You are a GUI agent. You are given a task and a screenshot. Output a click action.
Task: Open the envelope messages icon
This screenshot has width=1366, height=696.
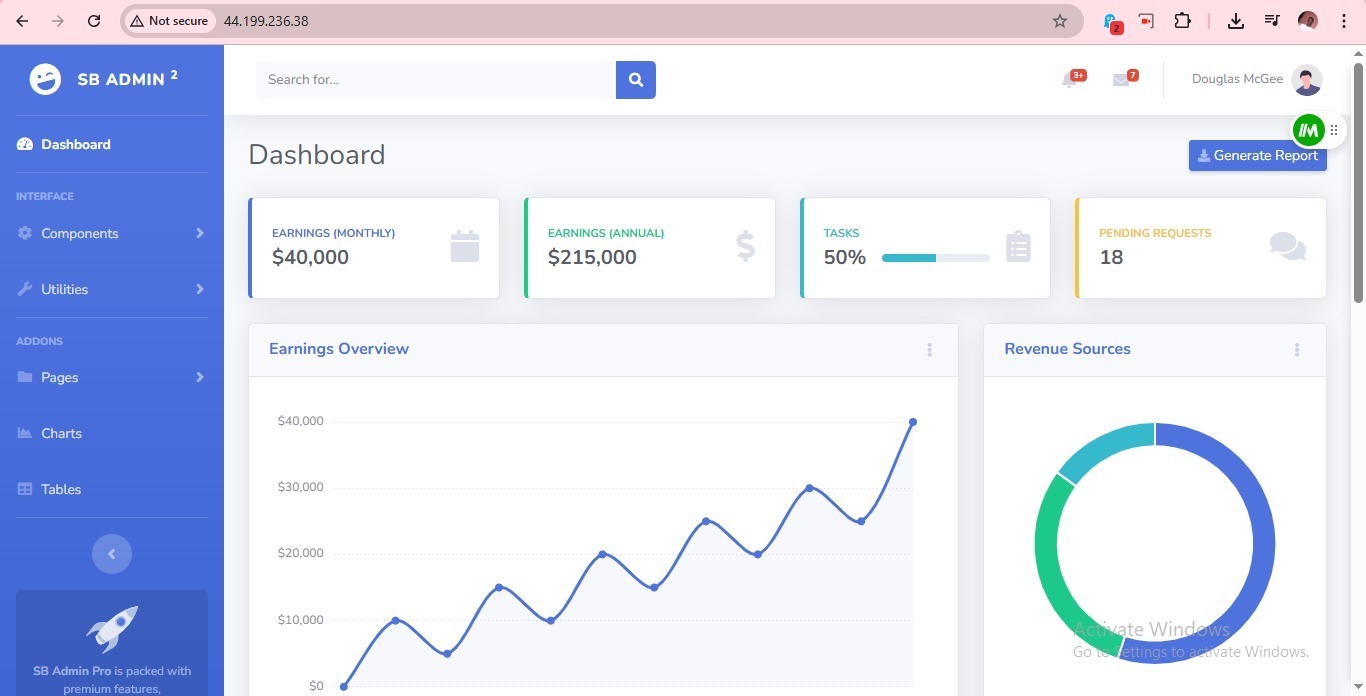1121,80
